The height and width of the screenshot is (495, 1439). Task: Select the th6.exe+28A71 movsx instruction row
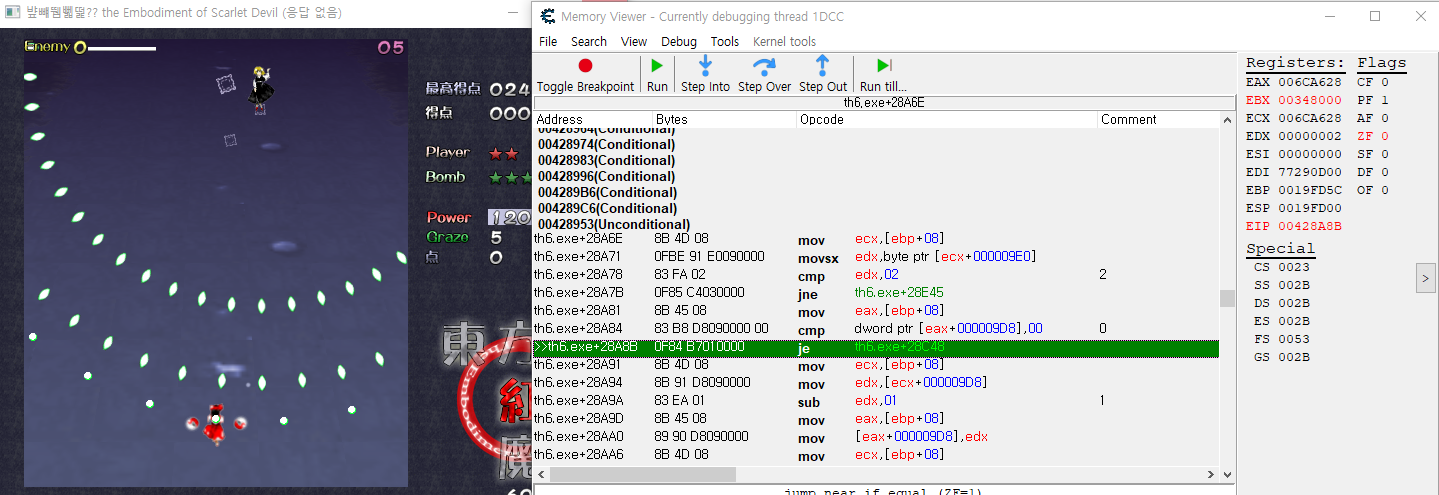(876, 257)
